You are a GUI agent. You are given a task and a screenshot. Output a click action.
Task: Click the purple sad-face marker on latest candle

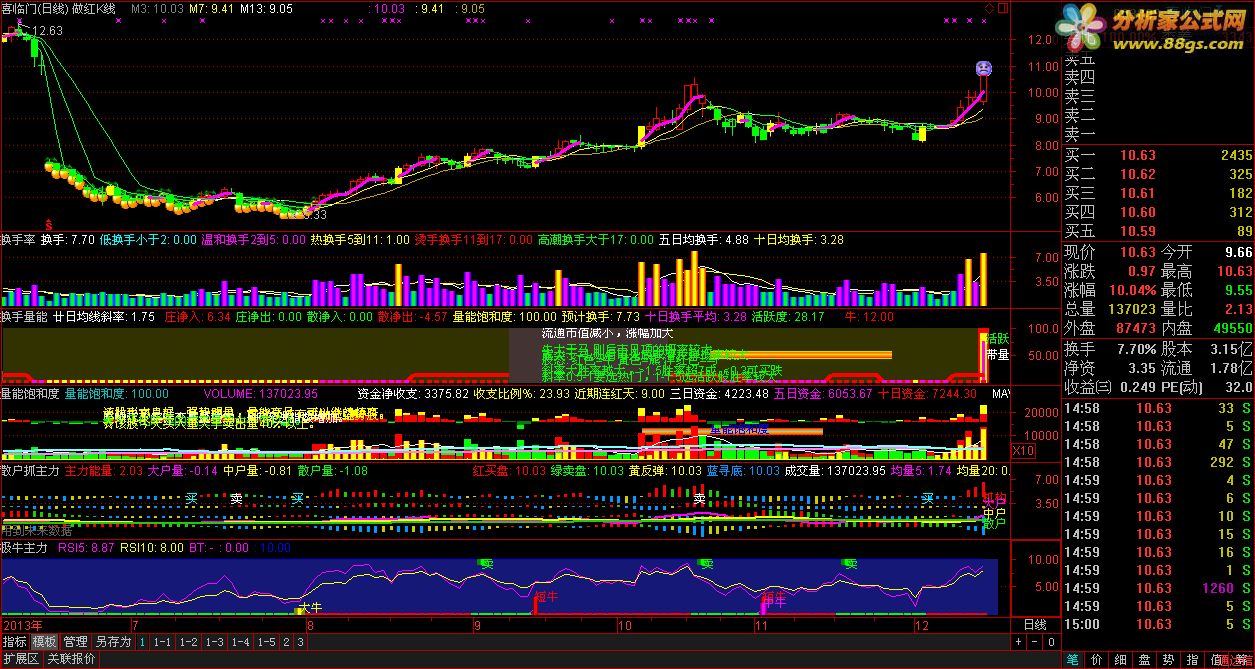point(984,69)
